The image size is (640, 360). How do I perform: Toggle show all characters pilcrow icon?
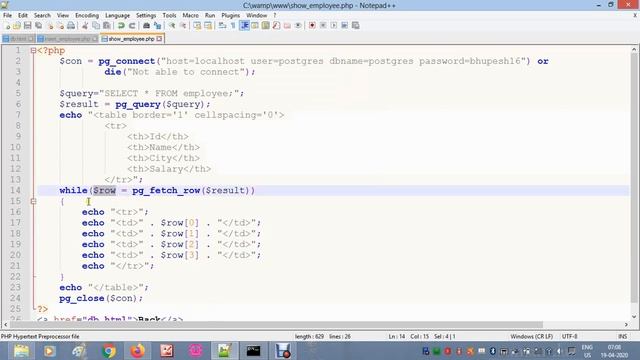point(233,26)
